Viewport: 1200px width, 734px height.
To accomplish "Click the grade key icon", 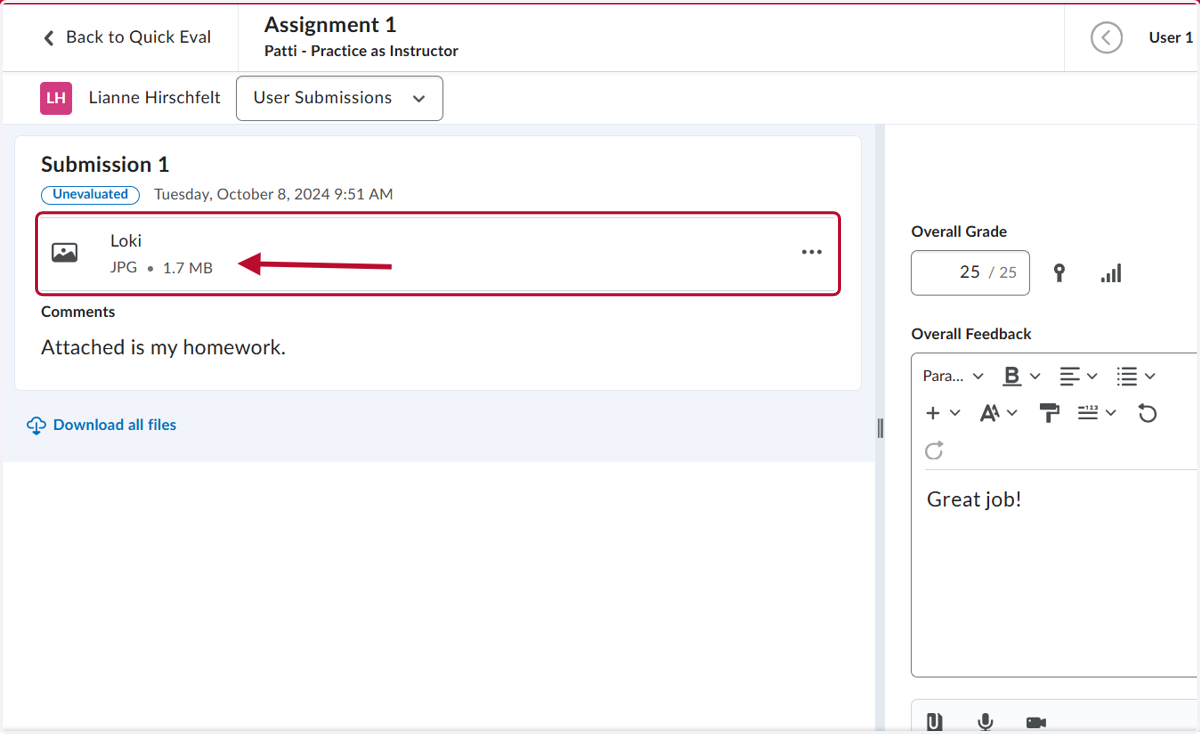I will click(x=1060, y=273).
